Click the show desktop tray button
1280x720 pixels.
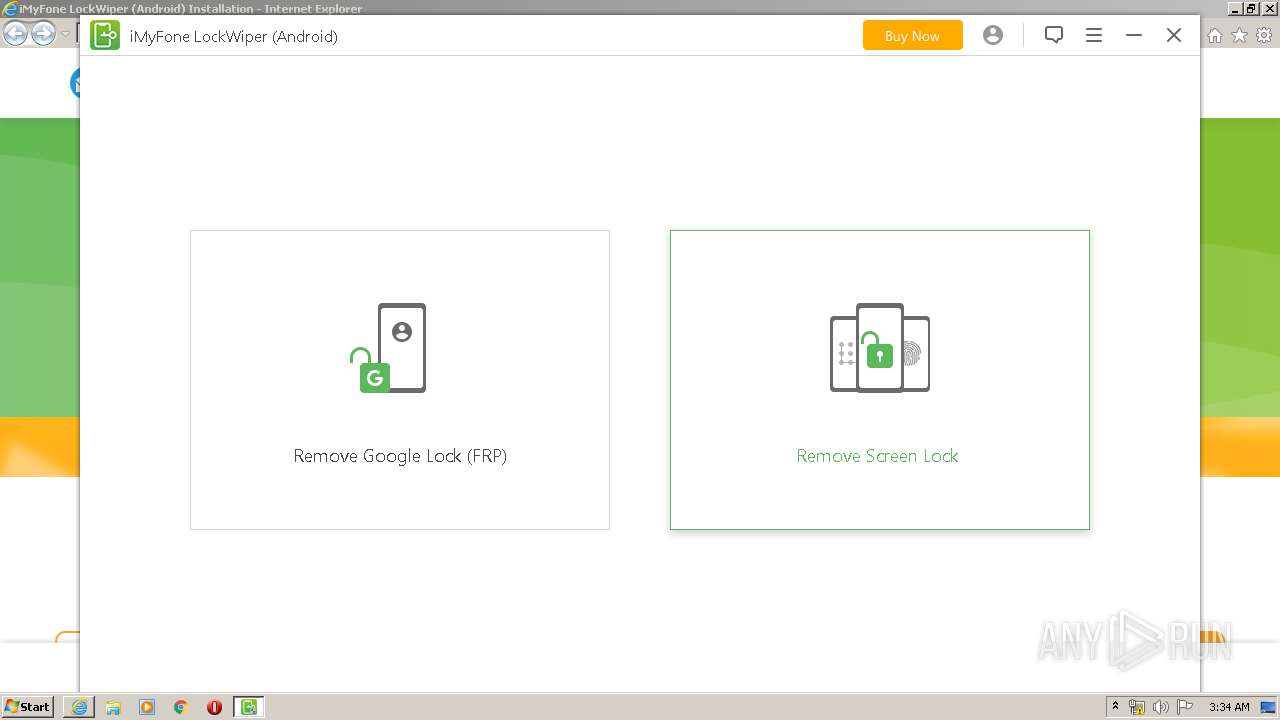coord(1268,707)
